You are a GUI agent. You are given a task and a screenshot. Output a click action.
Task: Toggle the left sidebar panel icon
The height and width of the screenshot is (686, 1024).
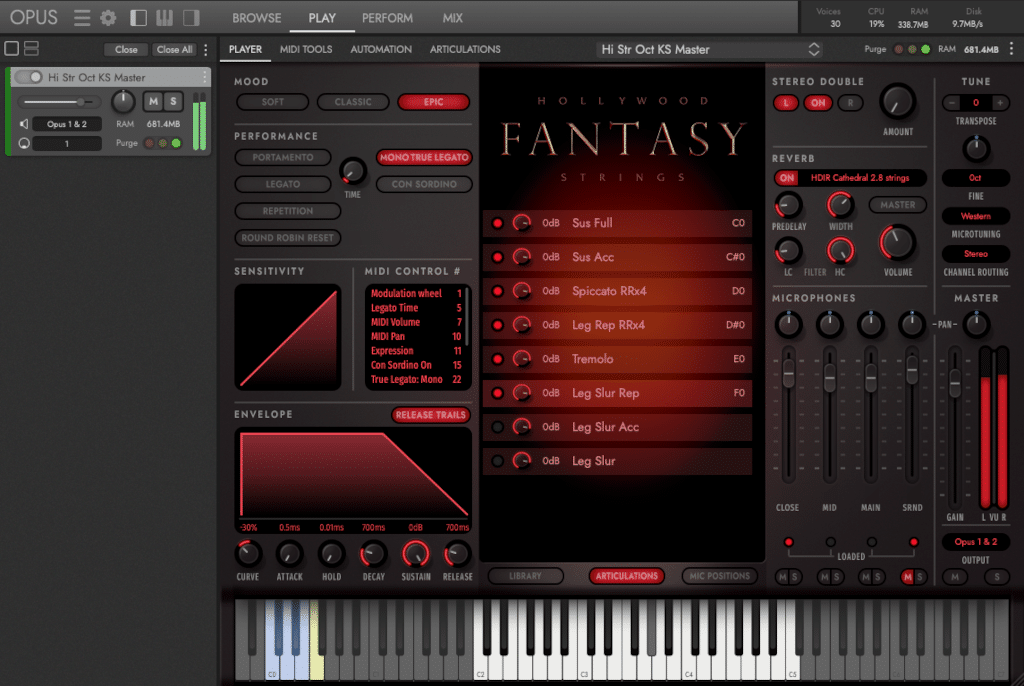pos(138,18)
